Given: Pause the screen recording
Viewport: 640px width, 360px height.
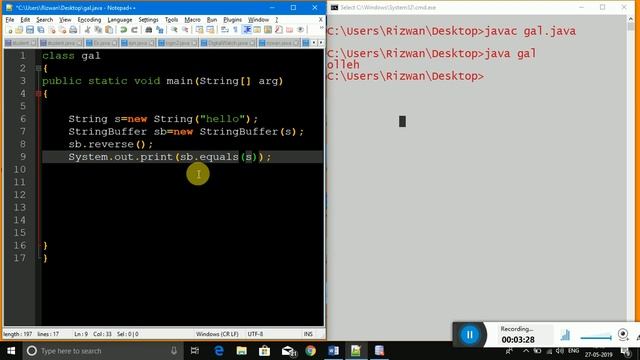Looking at the screenshot, I should (469, 335).
